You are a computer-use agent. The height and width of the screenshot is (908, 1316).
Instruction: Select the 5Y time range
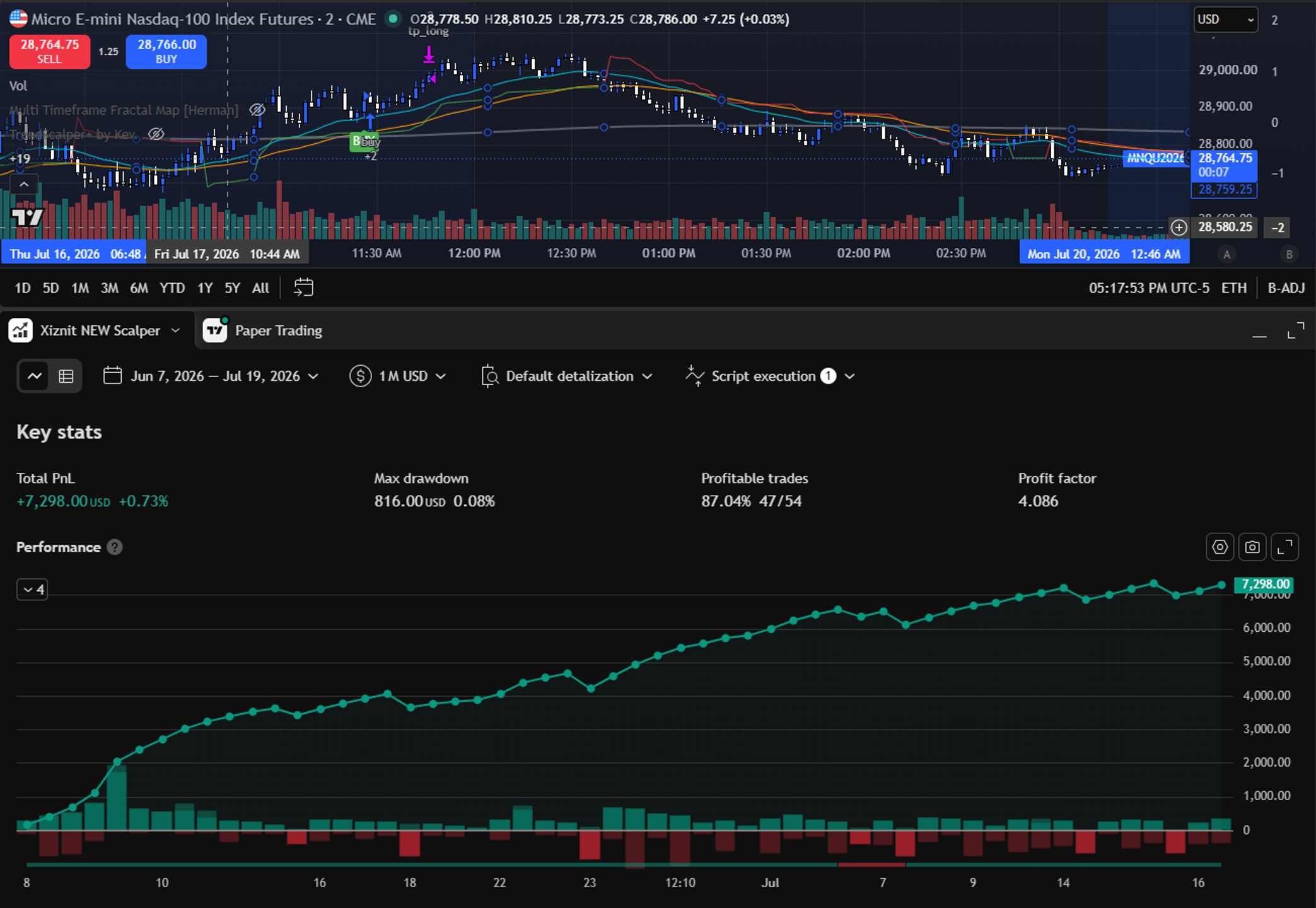point(232,288)
